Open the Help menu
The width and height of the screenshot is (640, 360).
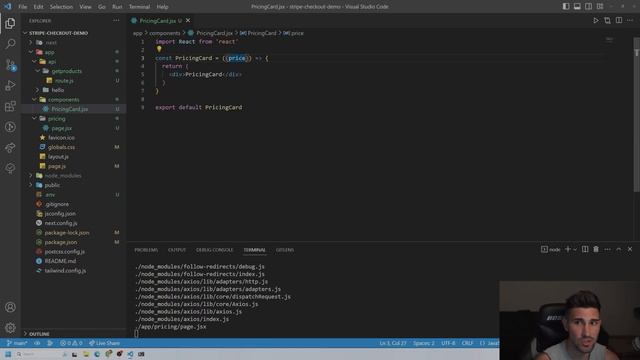click(x=162, y=7)
